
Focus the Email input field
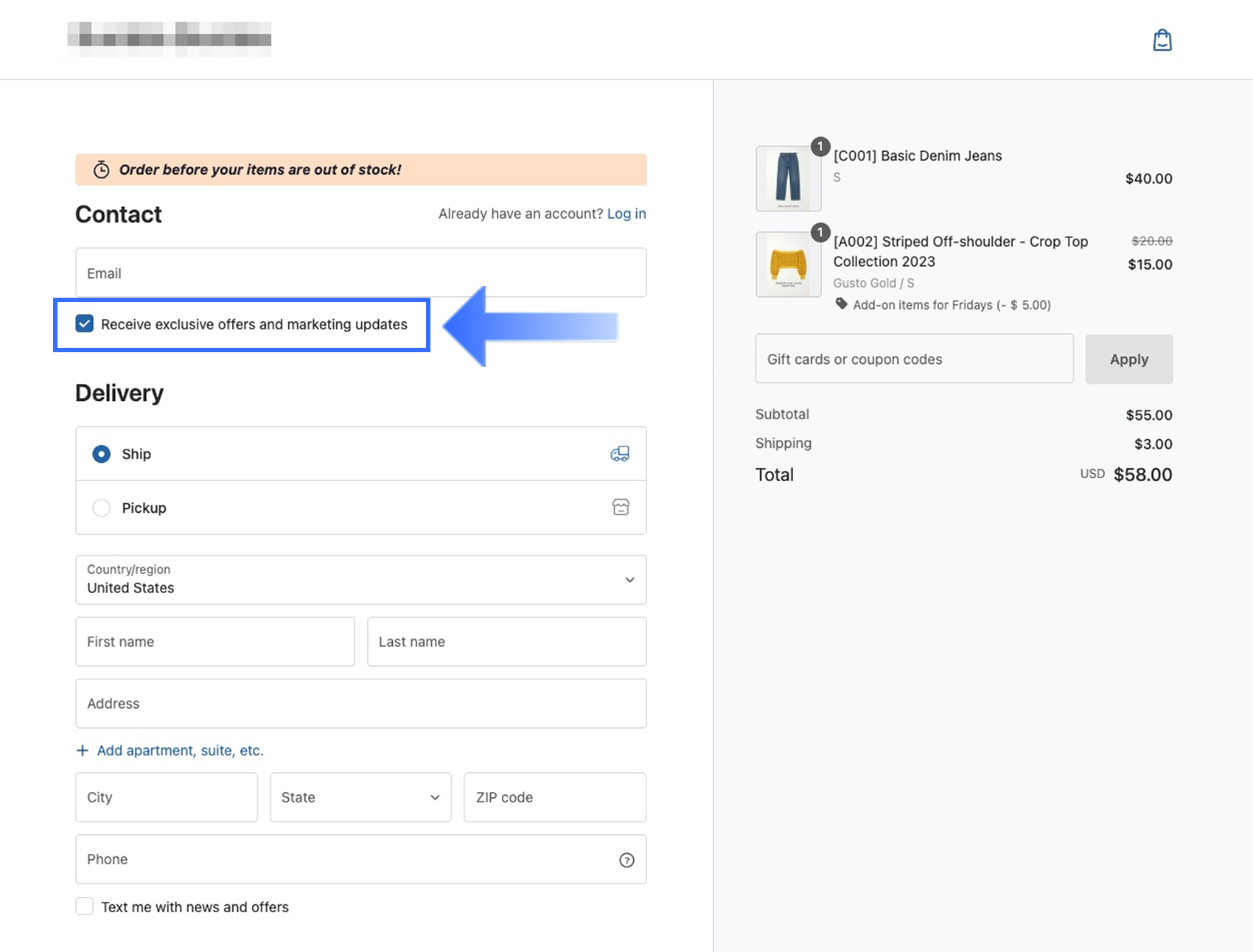pyautogui.click(x=360, y=273)
